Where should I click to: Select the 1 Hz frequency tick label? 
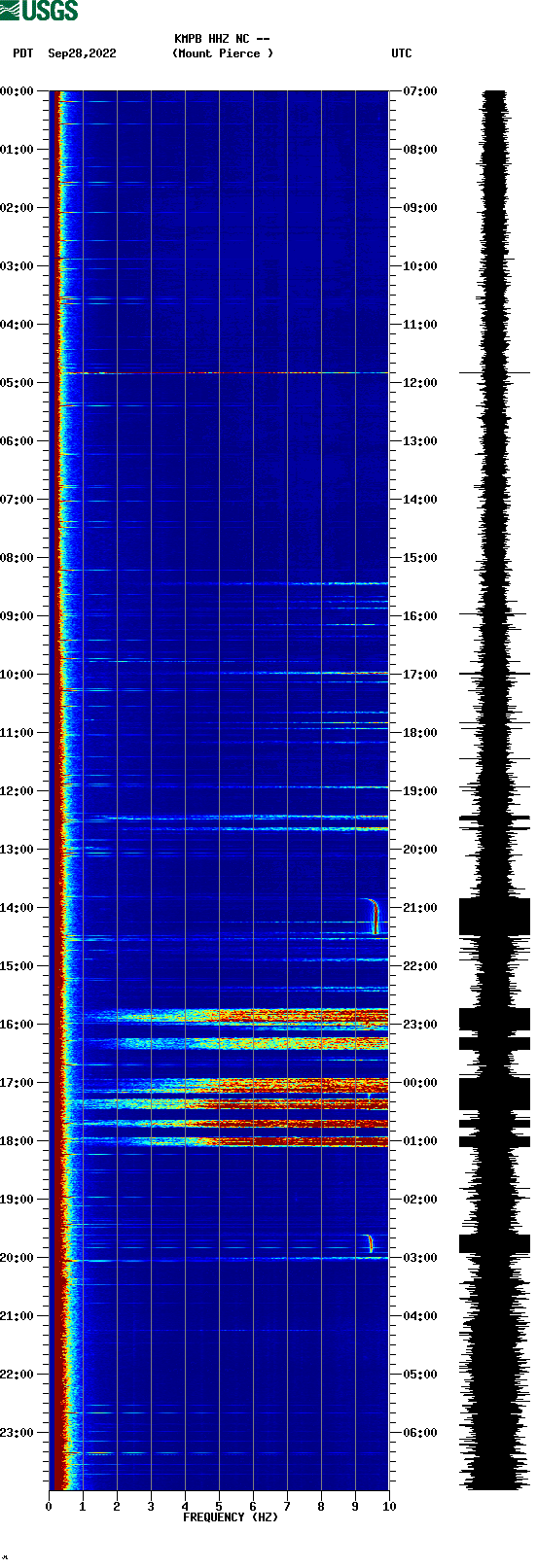(x=83, y=1507)
